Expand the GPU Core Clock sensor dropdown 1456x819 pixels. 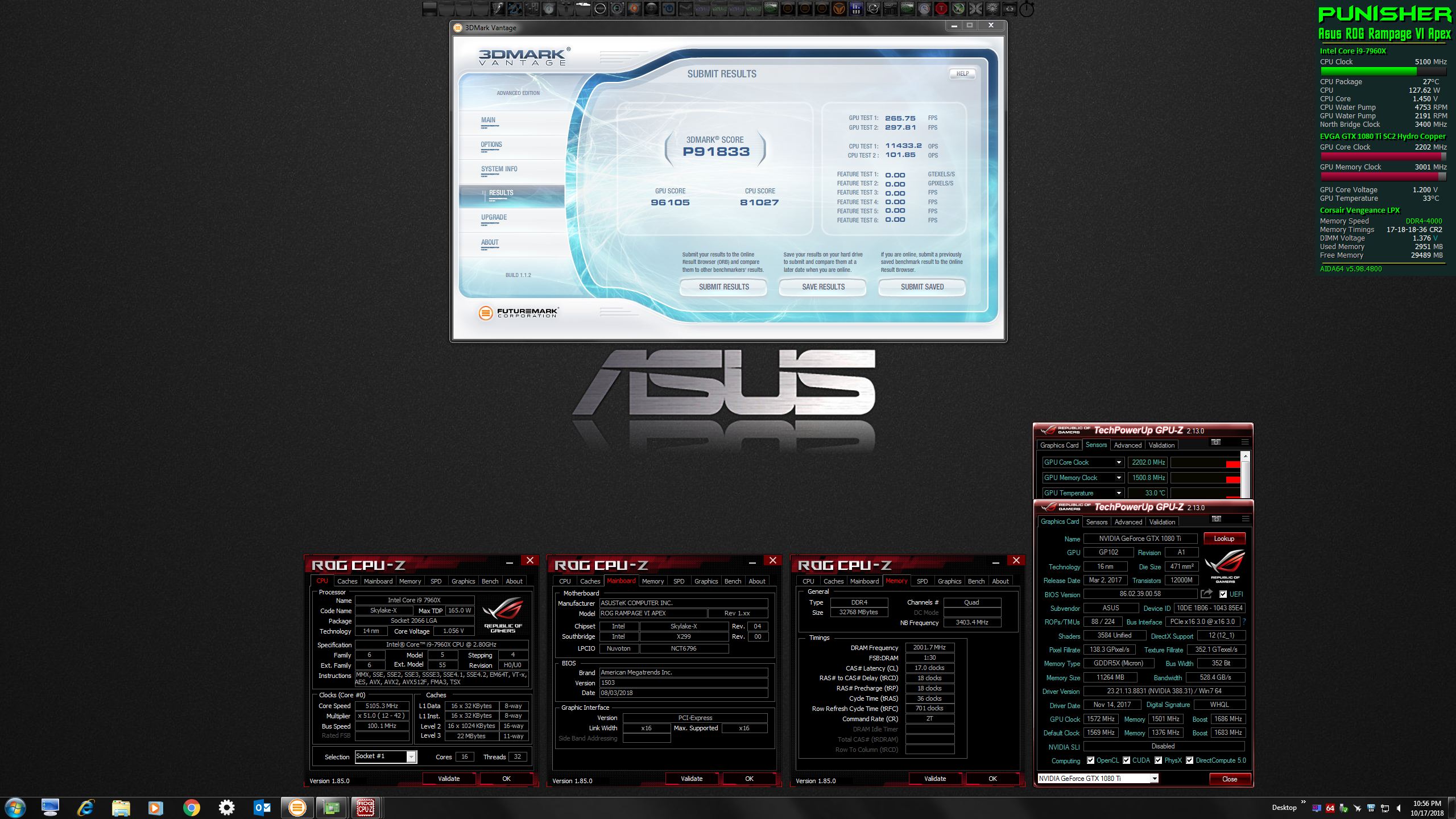pyautogui.click(x=1119, y=462)
